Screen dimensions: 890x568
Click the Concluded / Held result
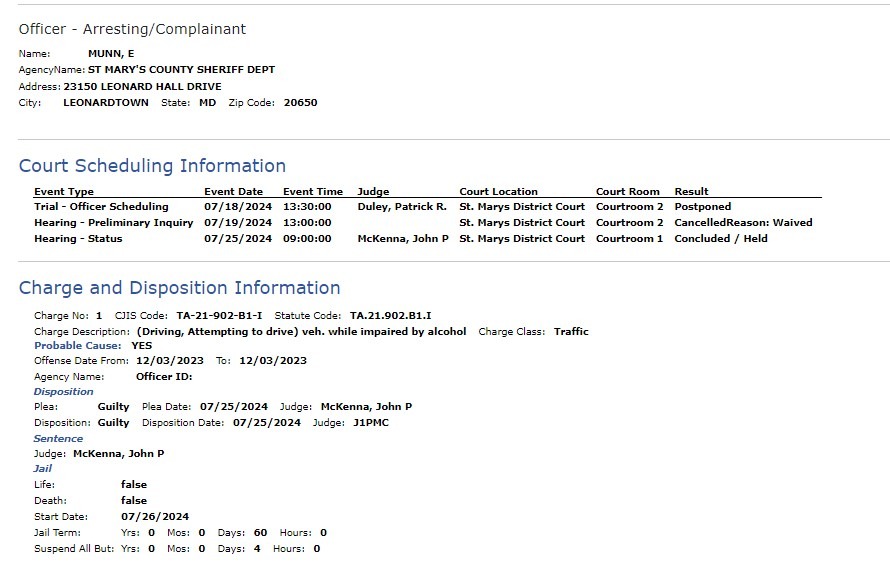tap(721, 238)
